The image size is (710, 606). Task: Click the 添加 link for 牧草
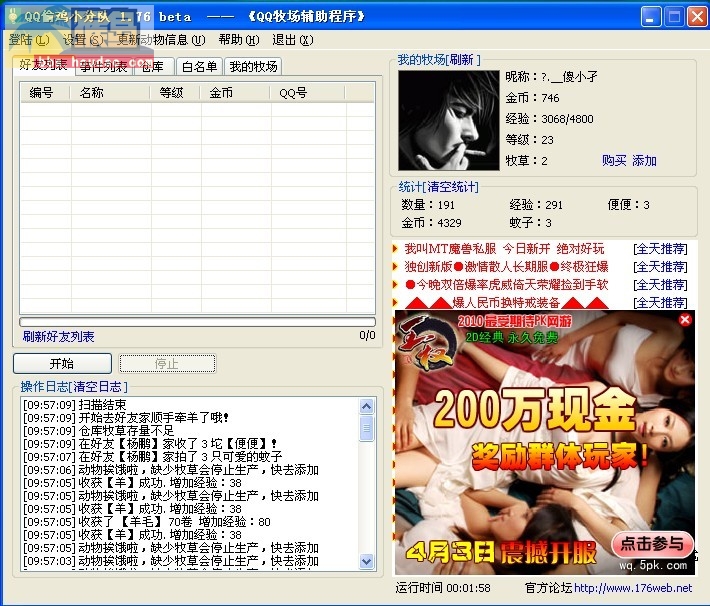(644, 160)
